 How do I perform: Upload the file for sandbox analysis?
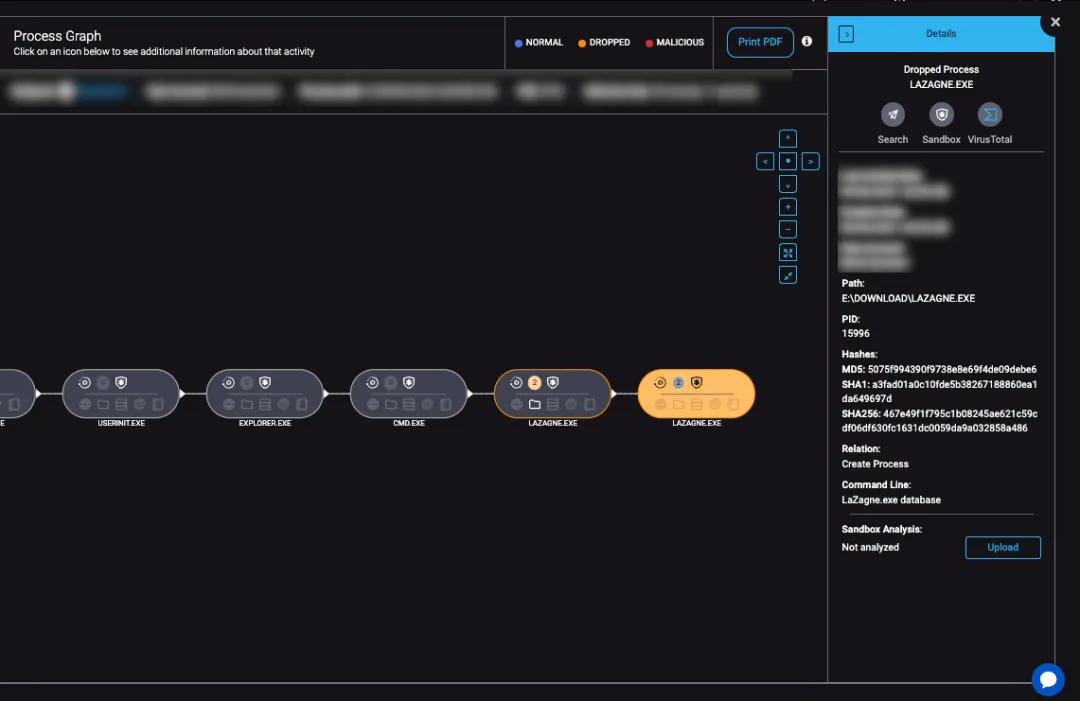1002,547
